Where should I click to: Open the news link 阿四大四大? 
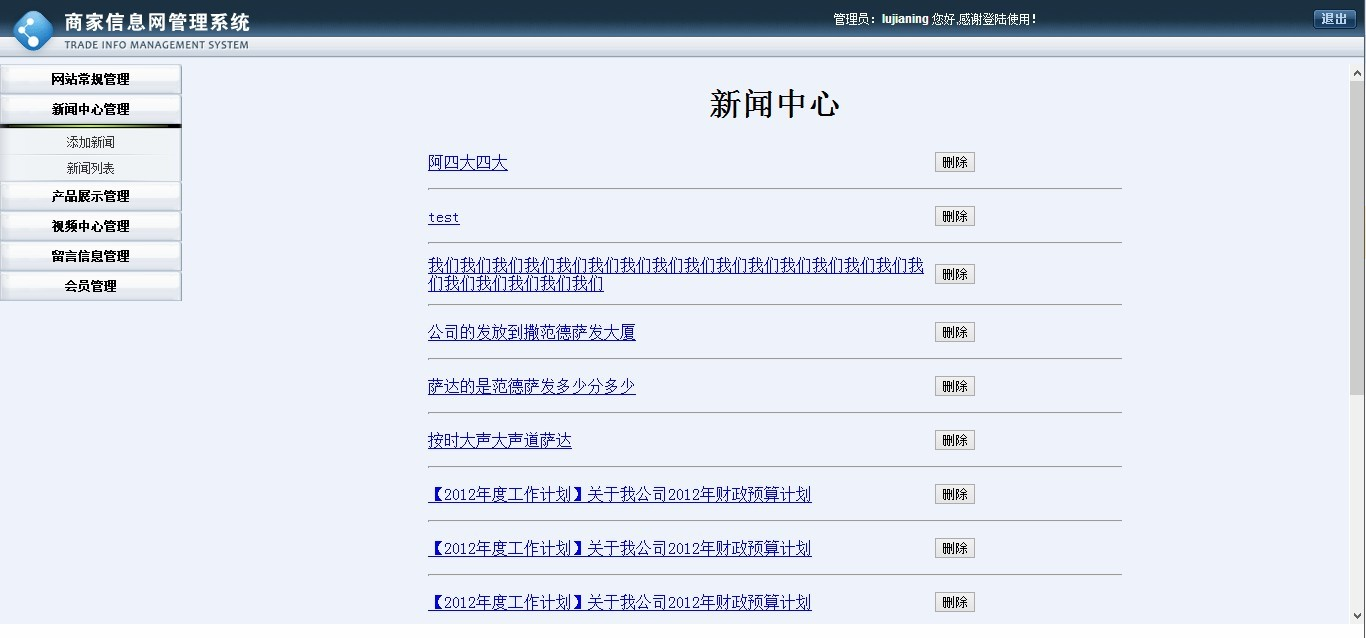(468, 163)
